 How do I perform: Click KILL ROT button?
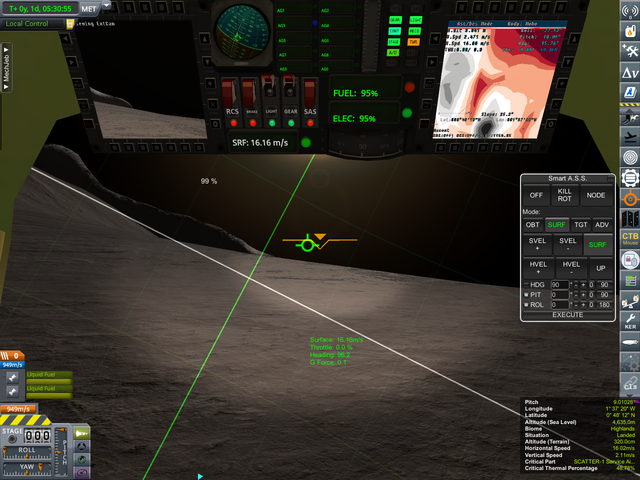click(x=564, y=196)
